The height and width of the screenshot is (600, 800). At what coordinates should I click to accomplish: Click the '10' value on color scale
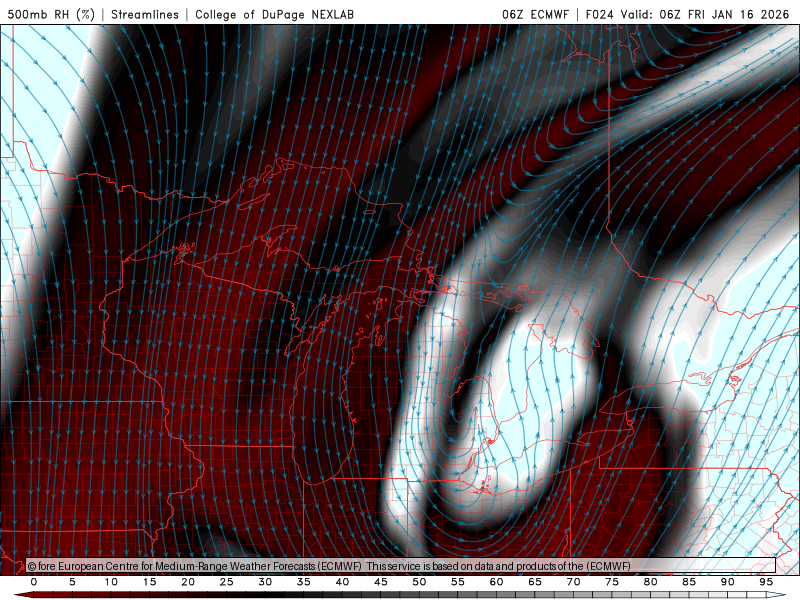pos(111,582)
